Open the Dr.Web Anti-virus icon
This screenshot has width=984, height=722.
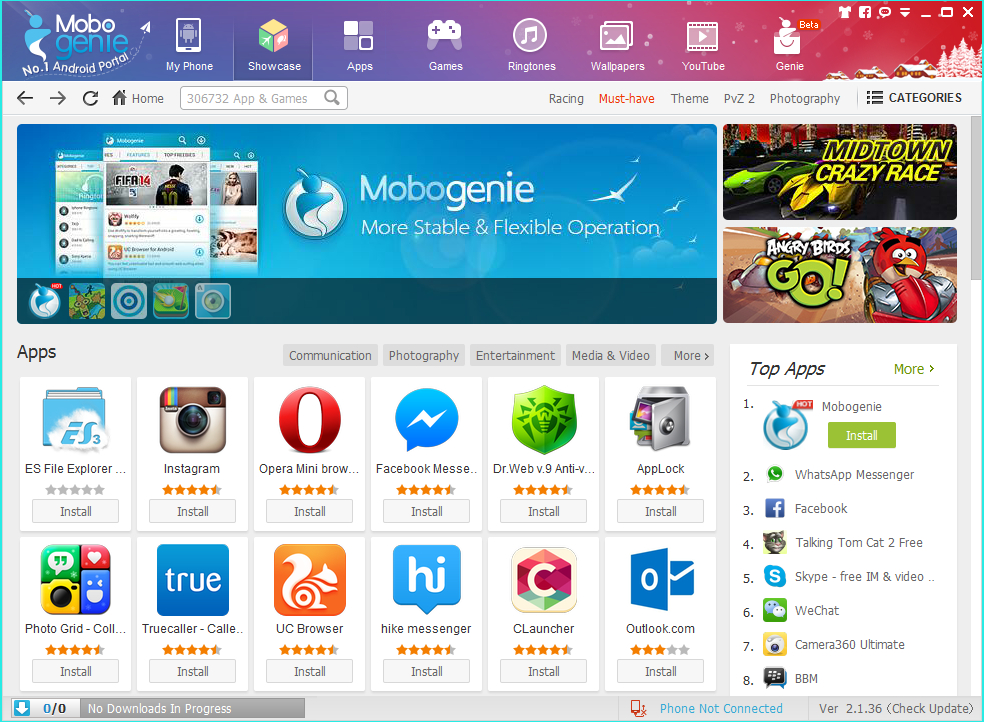(543, 419)
